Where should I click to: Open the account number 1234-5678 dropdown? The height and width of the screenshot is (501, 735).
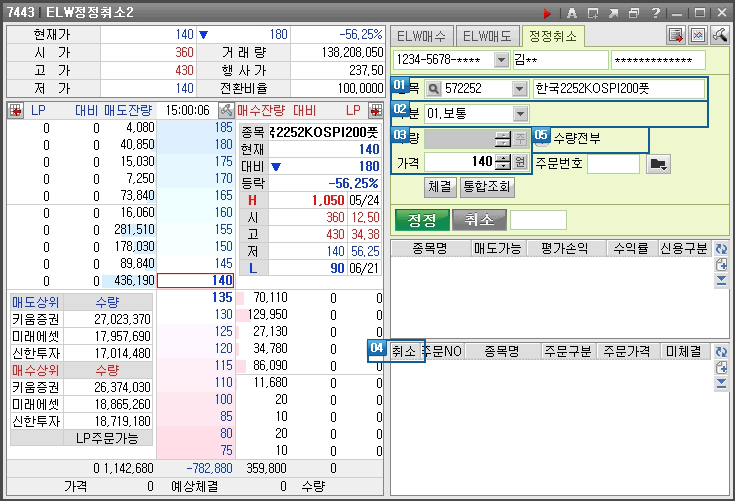501,60
